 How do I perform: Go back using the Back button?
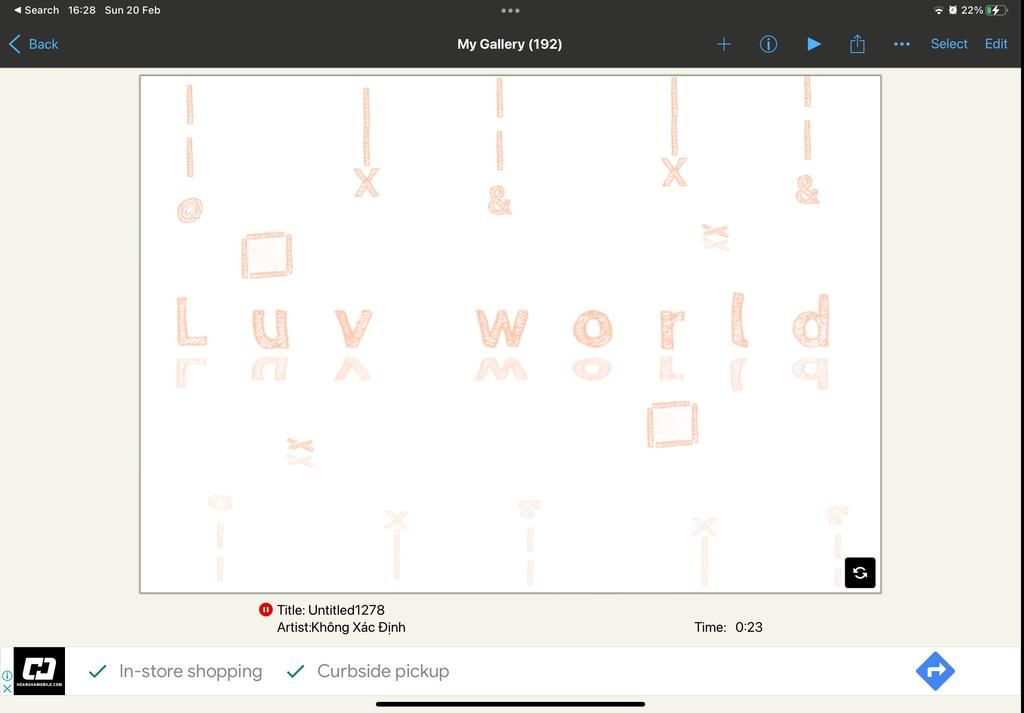tap(34, 44)
